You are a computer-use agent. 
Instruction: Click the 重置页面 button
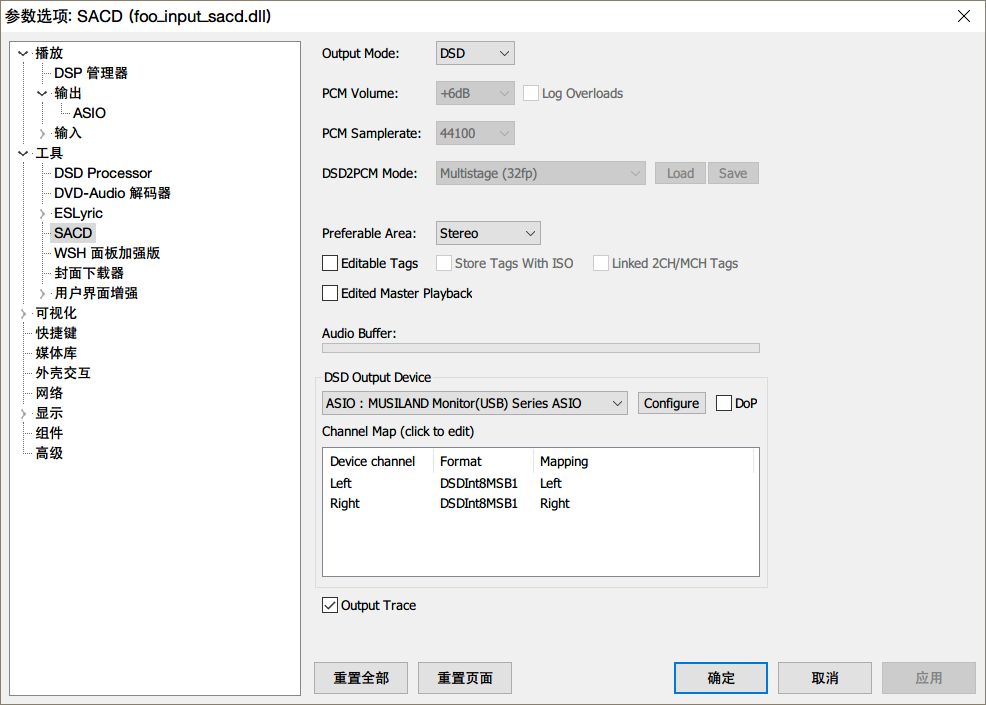coord(465,677)
